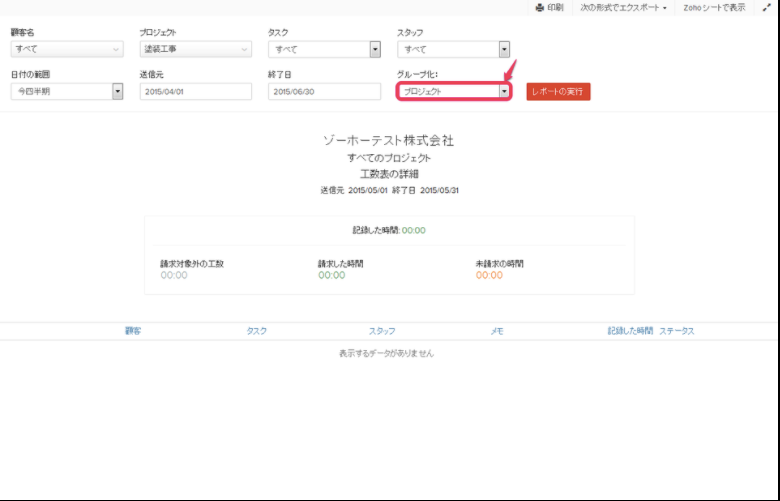Click the 印刷 print icon
Screen dimensions: 780x501
(x=540, y=7)
